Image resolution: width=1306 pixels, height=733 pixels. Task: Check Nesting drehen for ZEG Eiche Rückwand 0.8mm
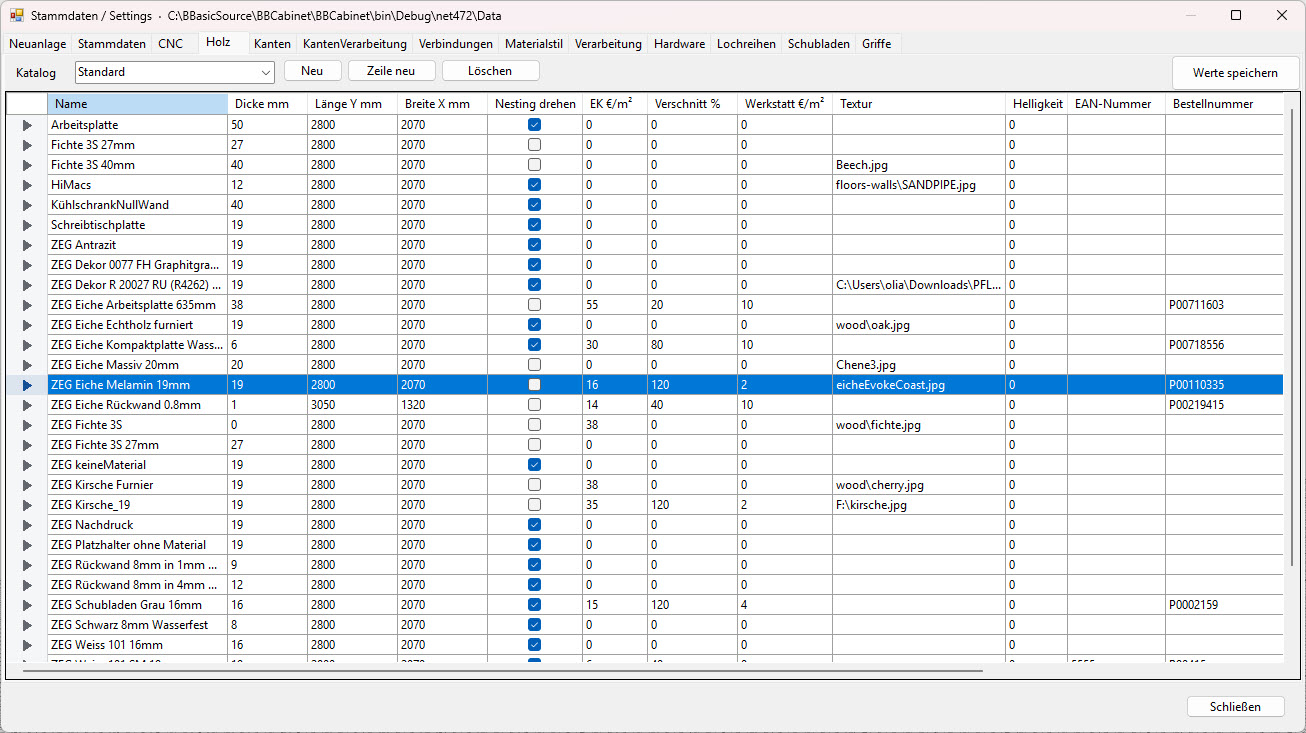pos(535,405)
